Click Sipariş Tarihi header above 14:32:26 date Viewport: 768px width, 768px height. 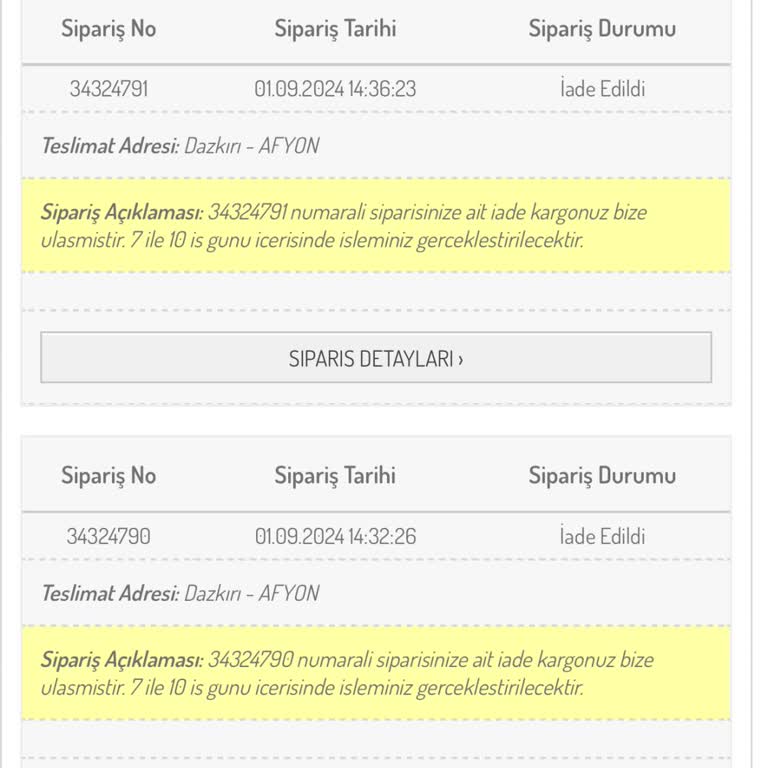(335, 476)
